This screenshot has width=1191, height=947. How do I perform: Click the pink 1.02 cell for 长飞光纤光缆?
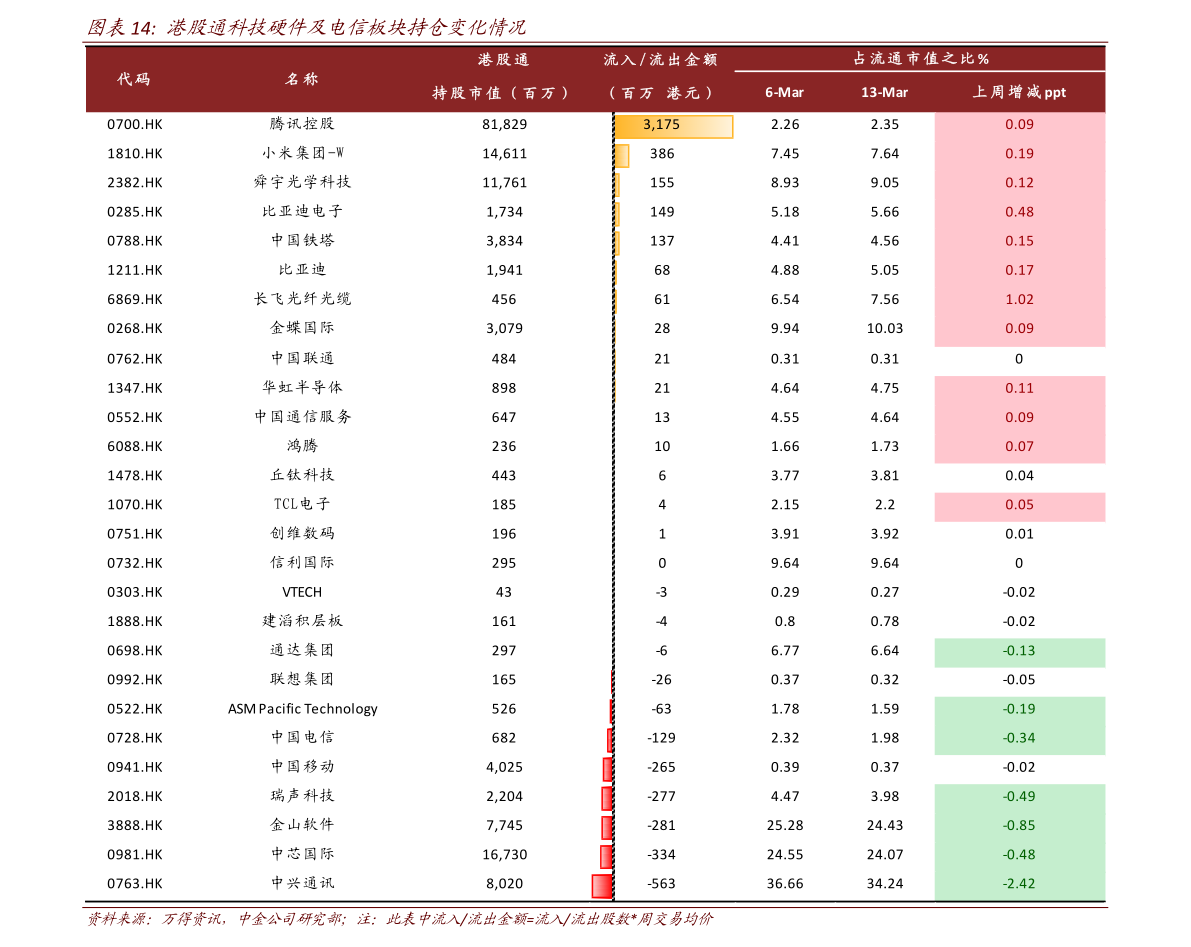(1019, 300)
